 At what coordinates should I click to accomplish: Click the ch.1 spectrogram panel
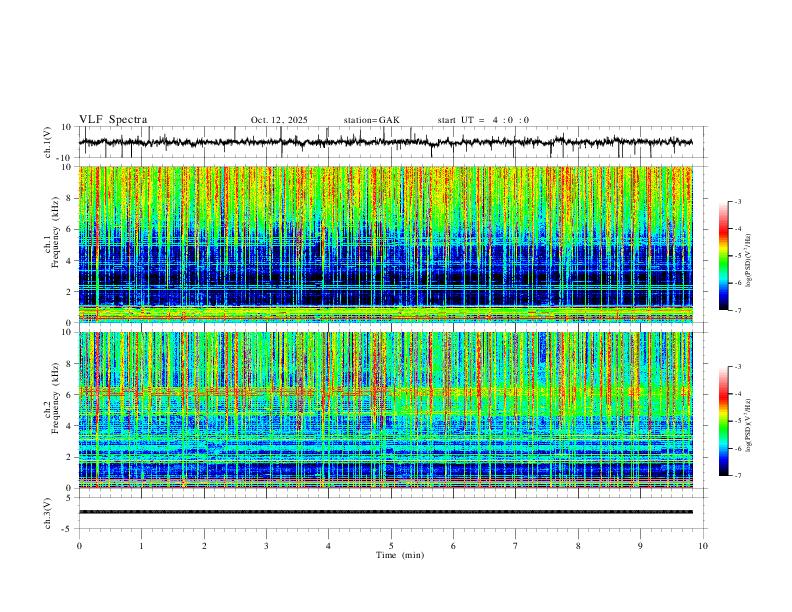tap(386, 244)
